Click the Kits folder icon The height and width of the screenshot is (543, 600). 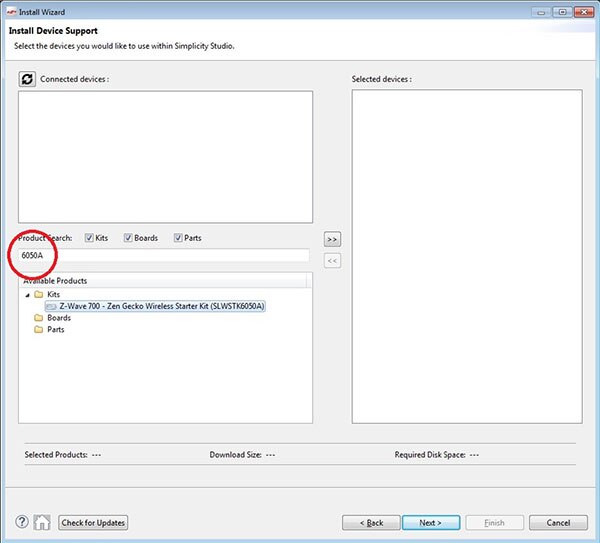click(39, 295)
